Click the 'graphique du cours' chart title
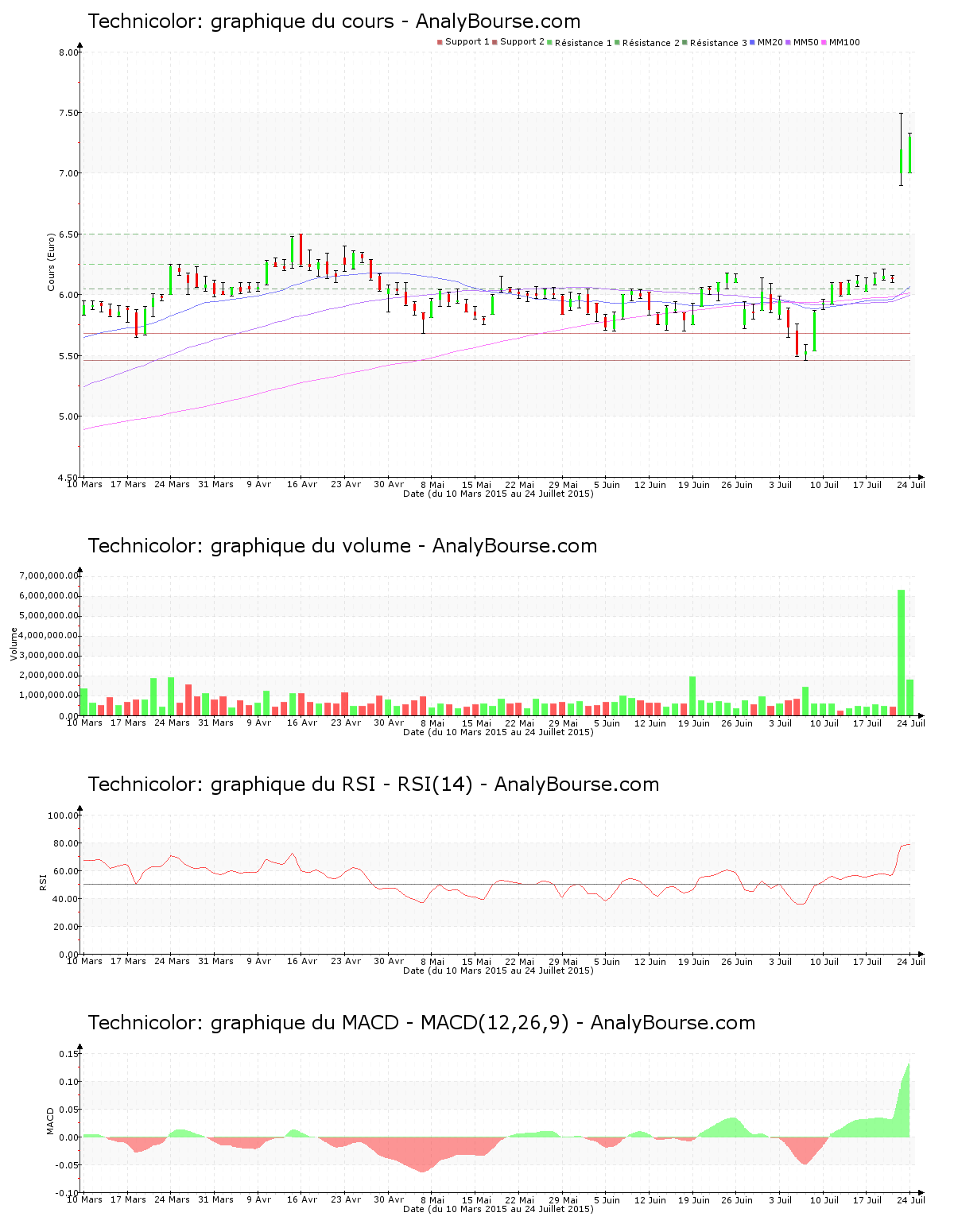 tap(334, 21)
